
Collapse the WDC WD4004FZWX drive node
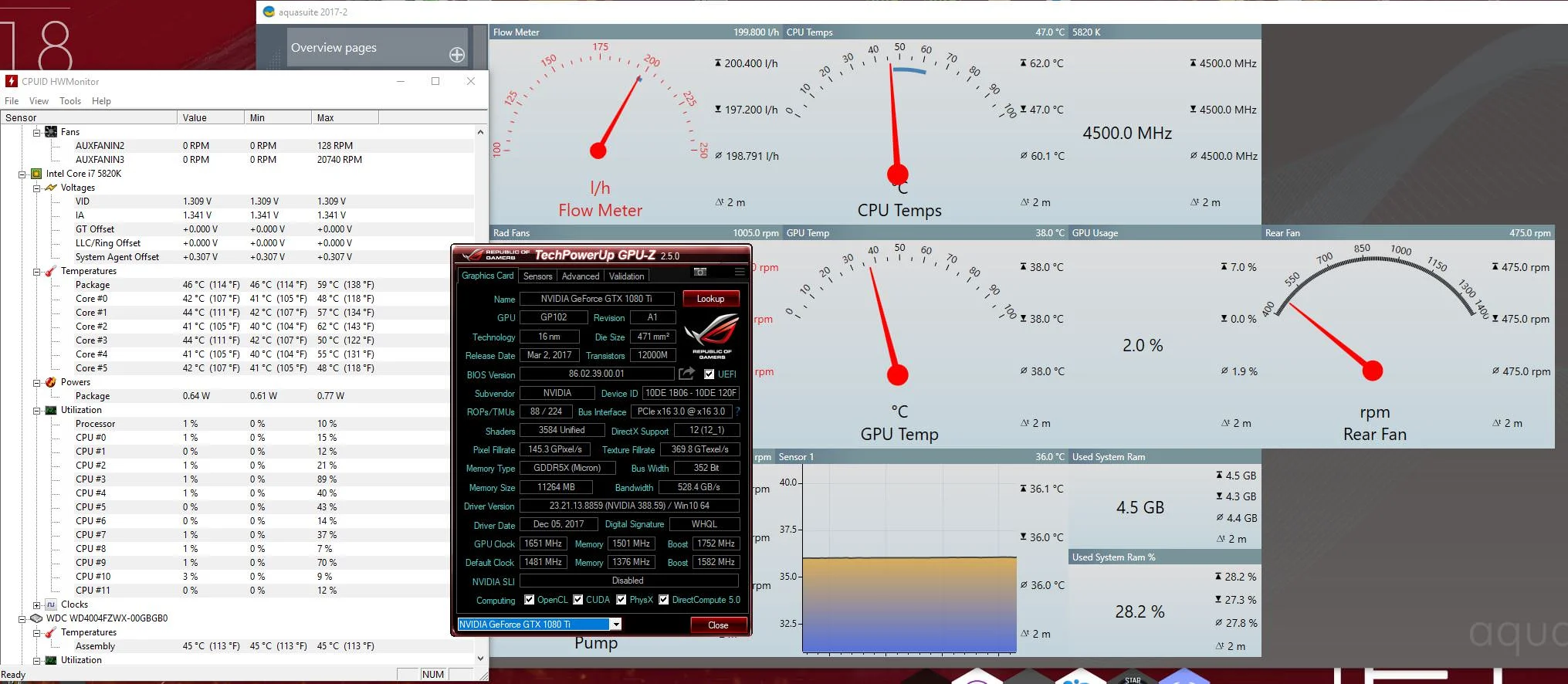point(22,618)
